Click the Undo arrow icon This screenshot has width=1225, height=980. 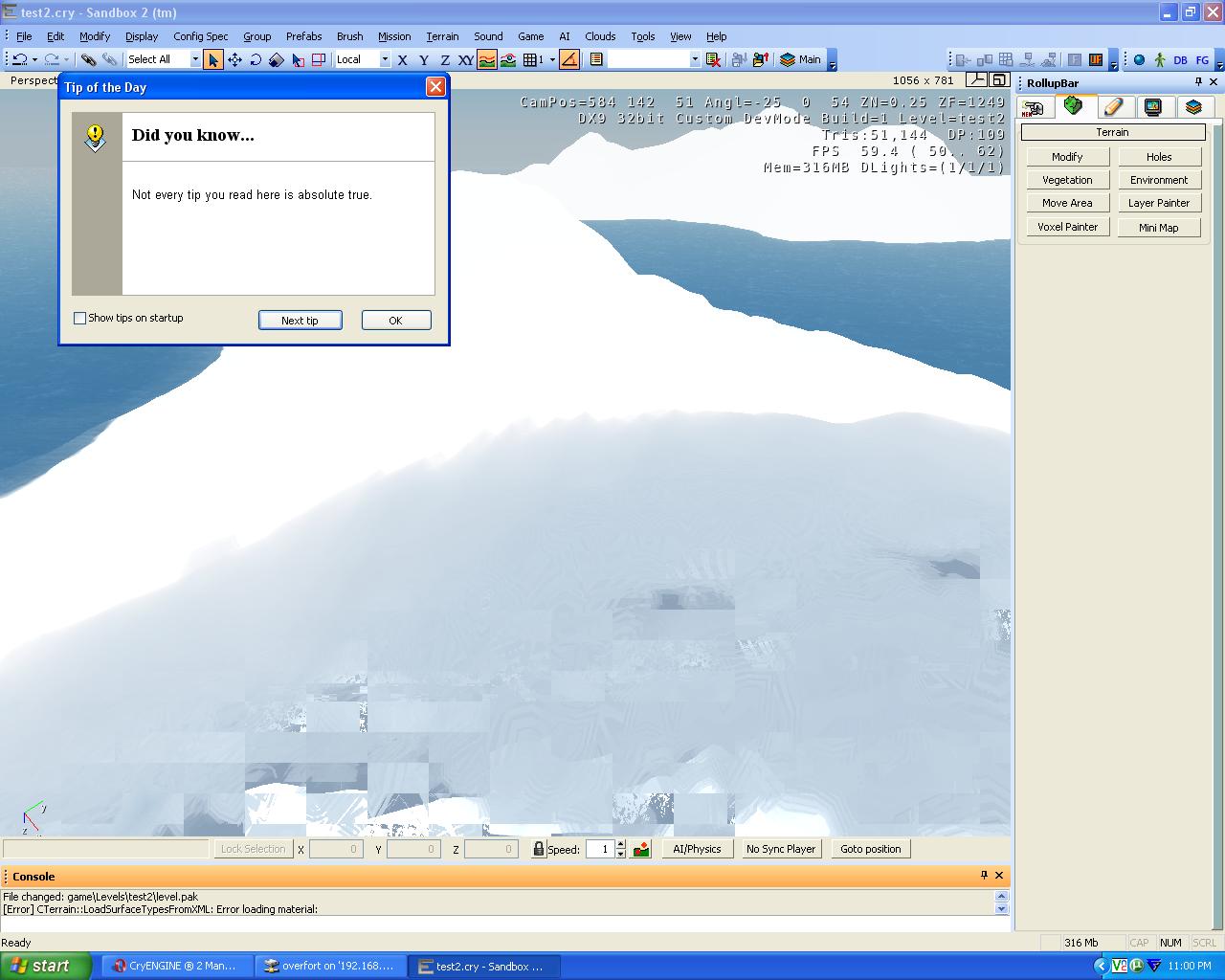(19, 59)
